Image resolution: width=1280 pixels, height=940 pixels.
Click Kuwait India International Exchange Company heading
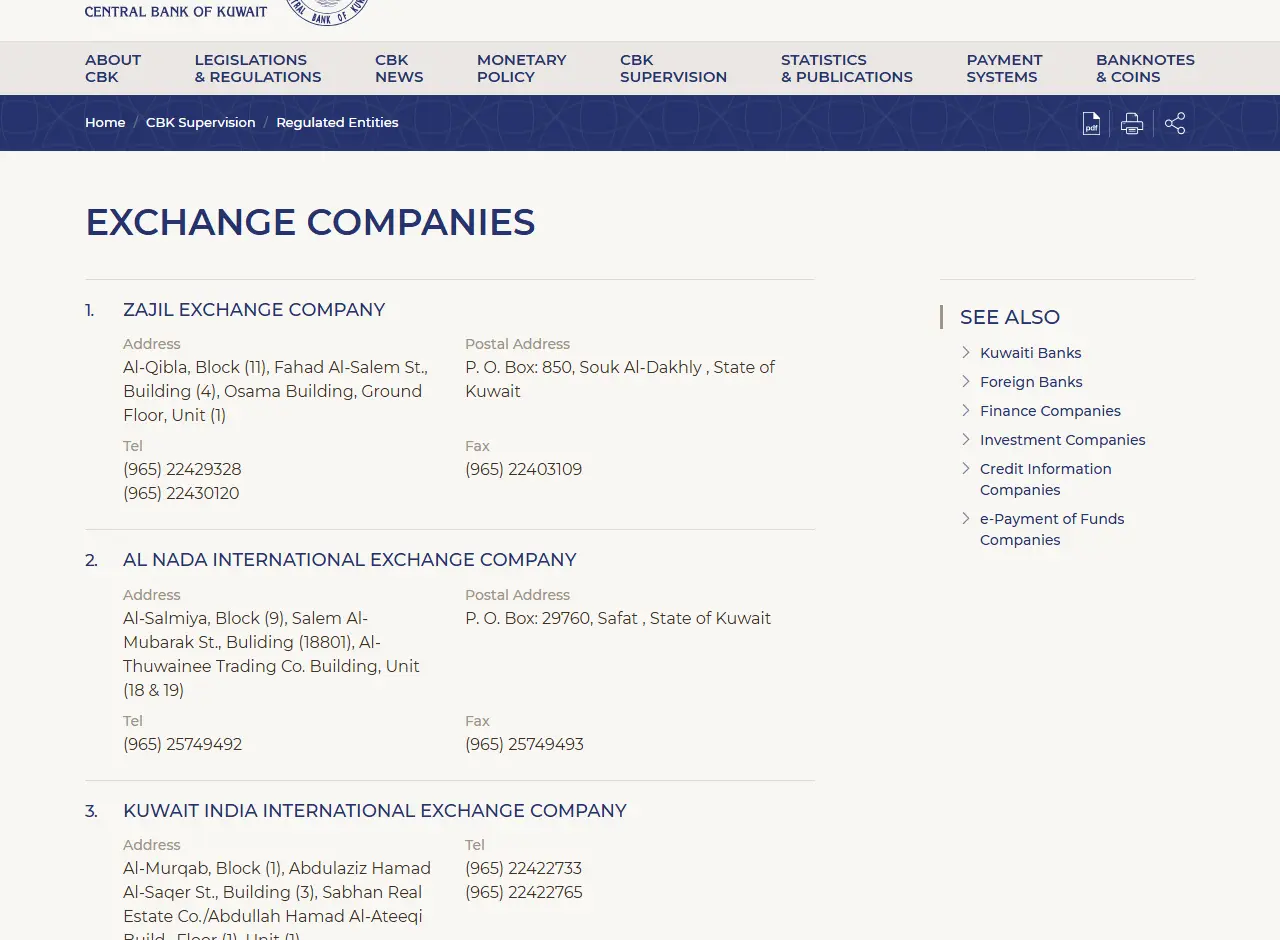click(375, 811)
